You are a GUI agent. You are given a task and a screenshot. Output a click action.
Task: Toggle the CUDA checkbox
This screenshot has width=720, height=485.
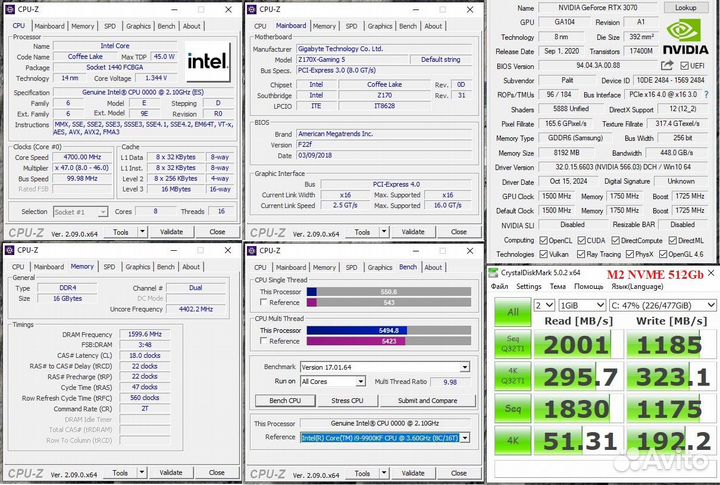click(x=581, y=240)
